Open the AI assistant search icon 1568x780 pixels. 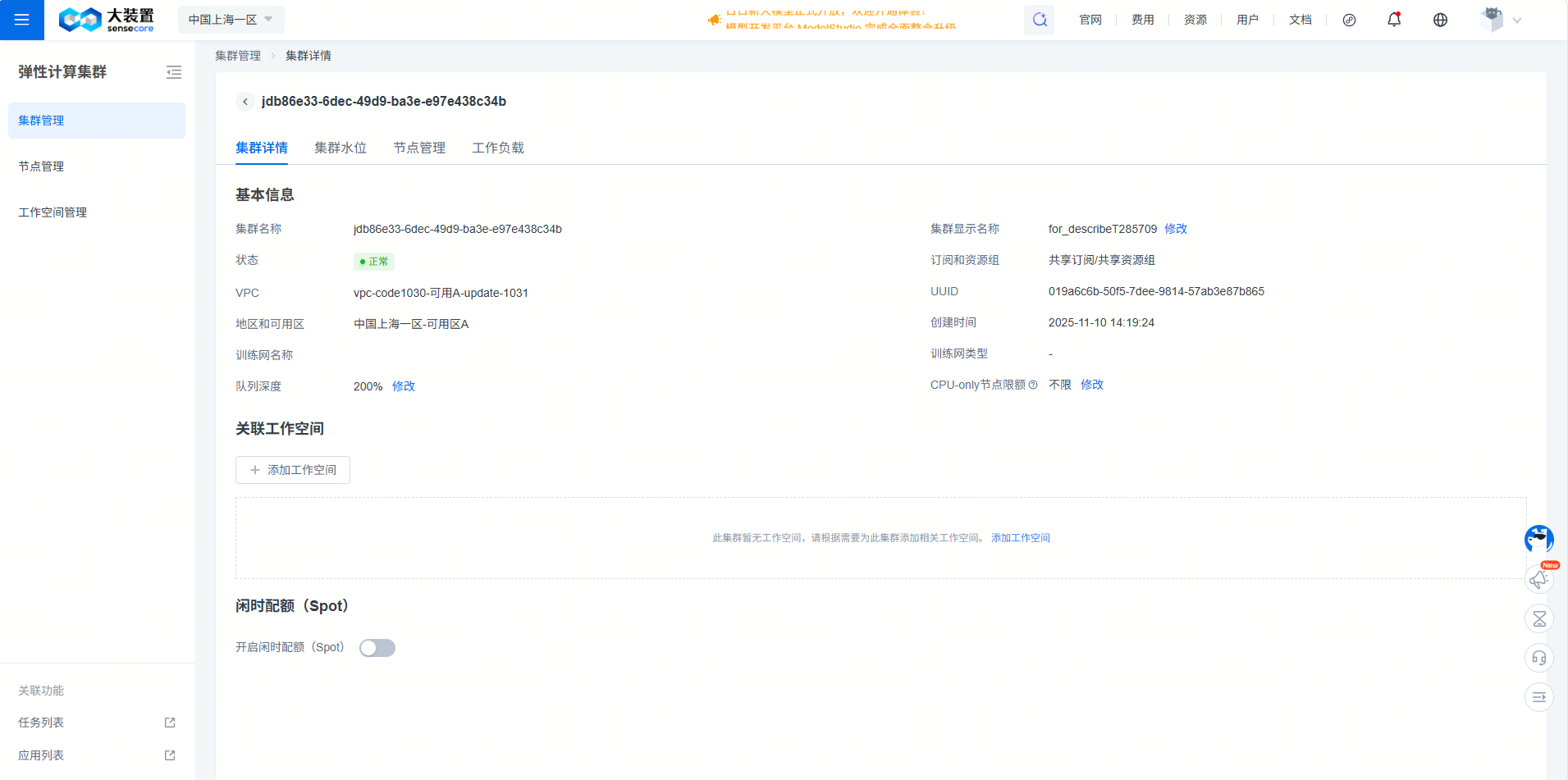[1039, 20]
